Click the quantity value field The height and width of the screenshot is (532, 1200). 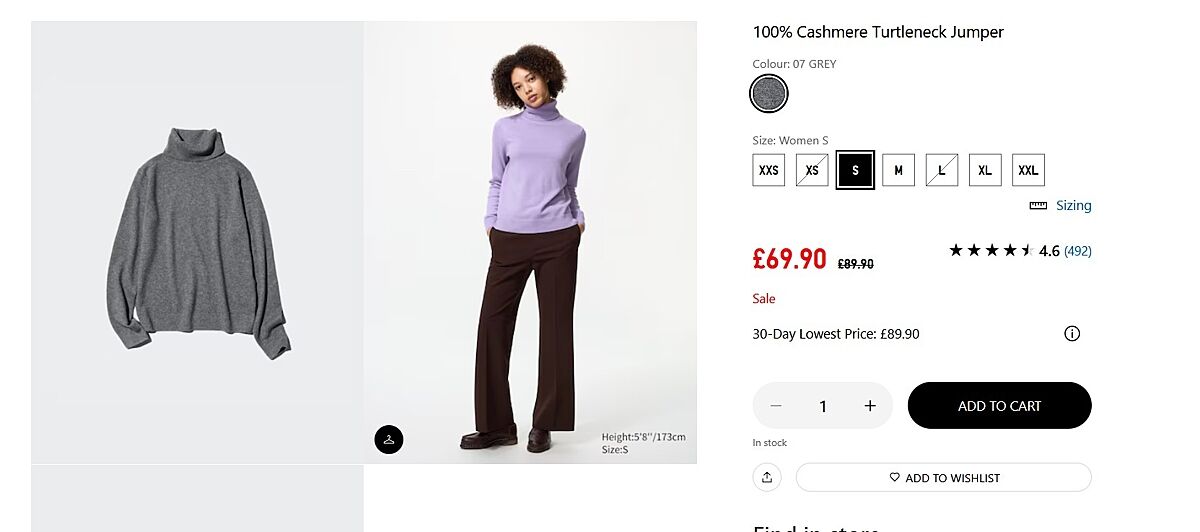coord(823,406)
